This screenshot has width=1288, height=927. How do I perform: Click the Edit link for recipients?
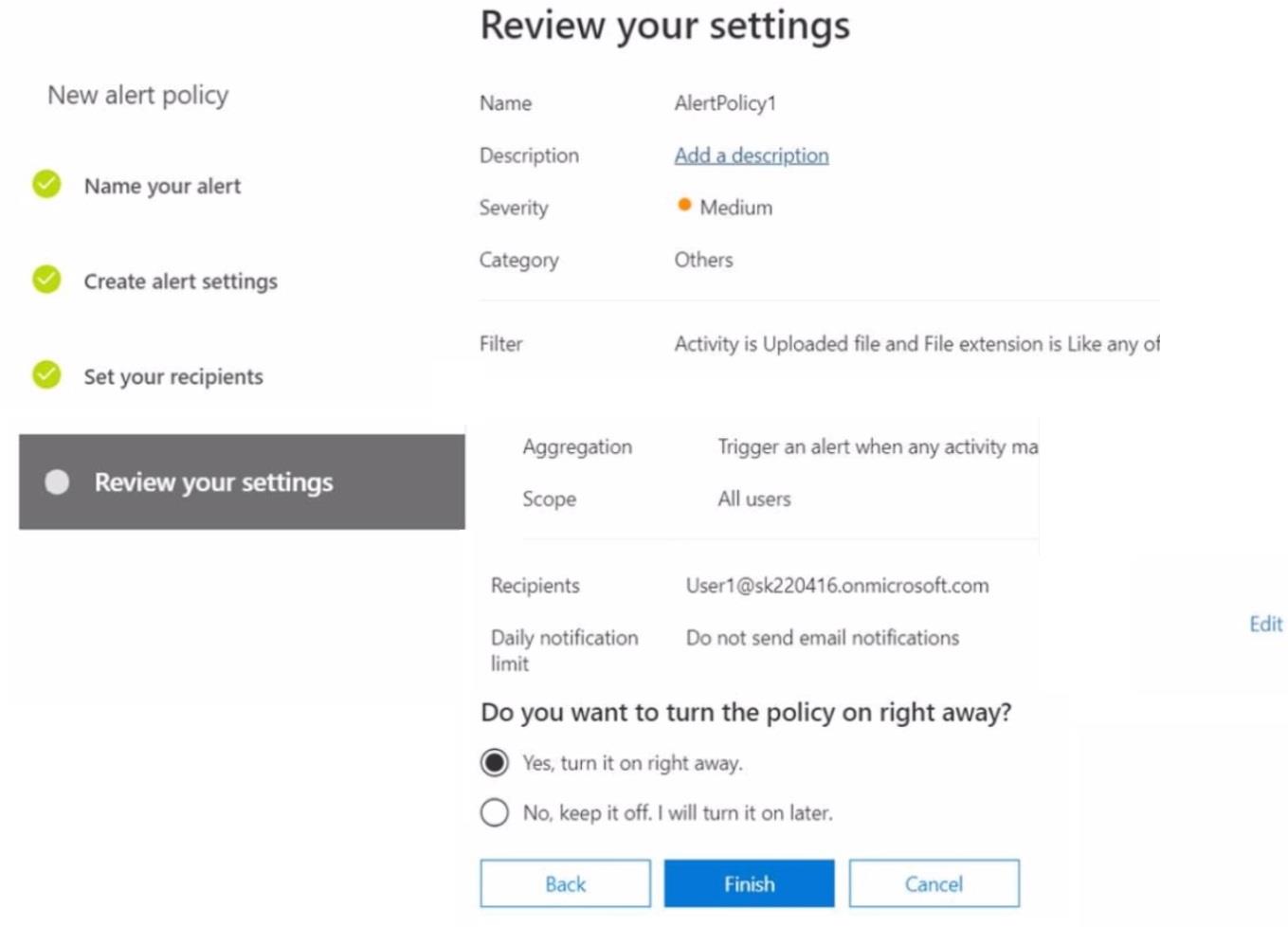click(x=1265, y=624)
